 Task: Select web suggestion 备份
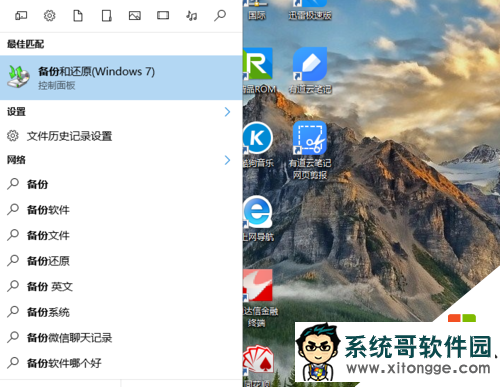[121, 184]
